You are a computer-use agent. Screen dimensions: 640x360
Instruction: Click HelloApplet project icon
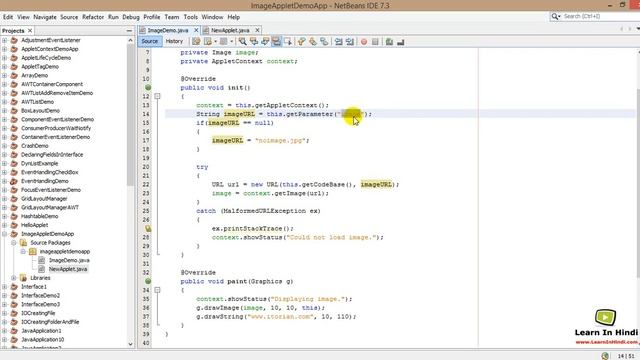point(14,225)
